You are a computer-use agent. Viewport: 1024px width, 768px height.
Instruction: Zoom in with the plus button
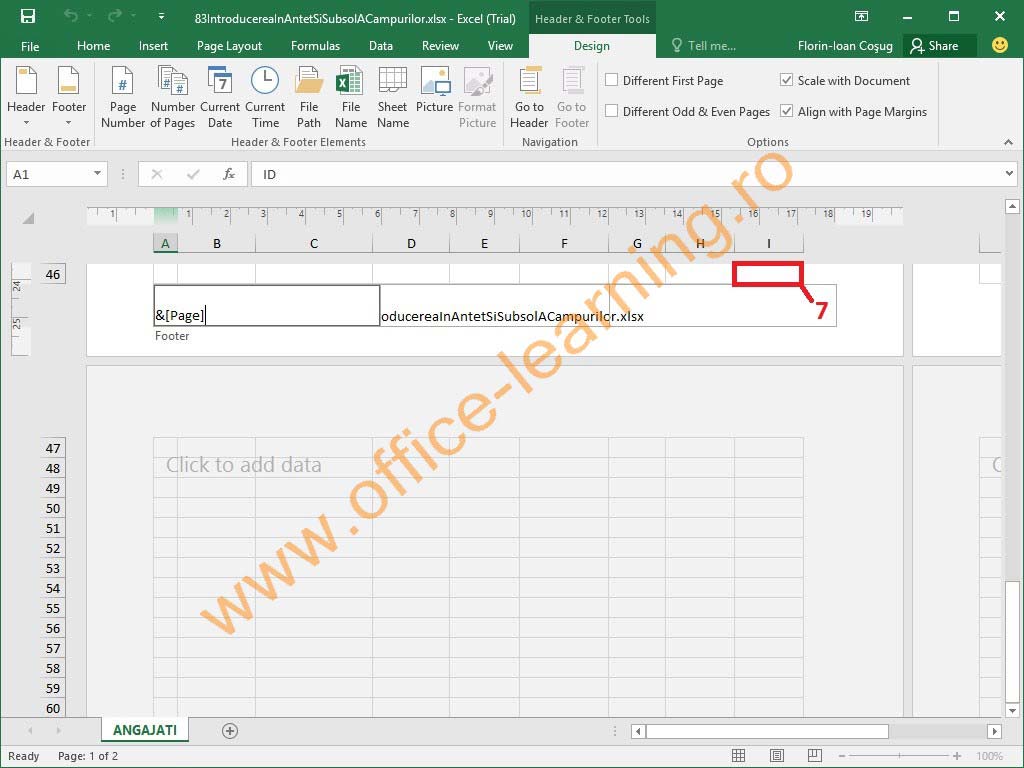957,756
